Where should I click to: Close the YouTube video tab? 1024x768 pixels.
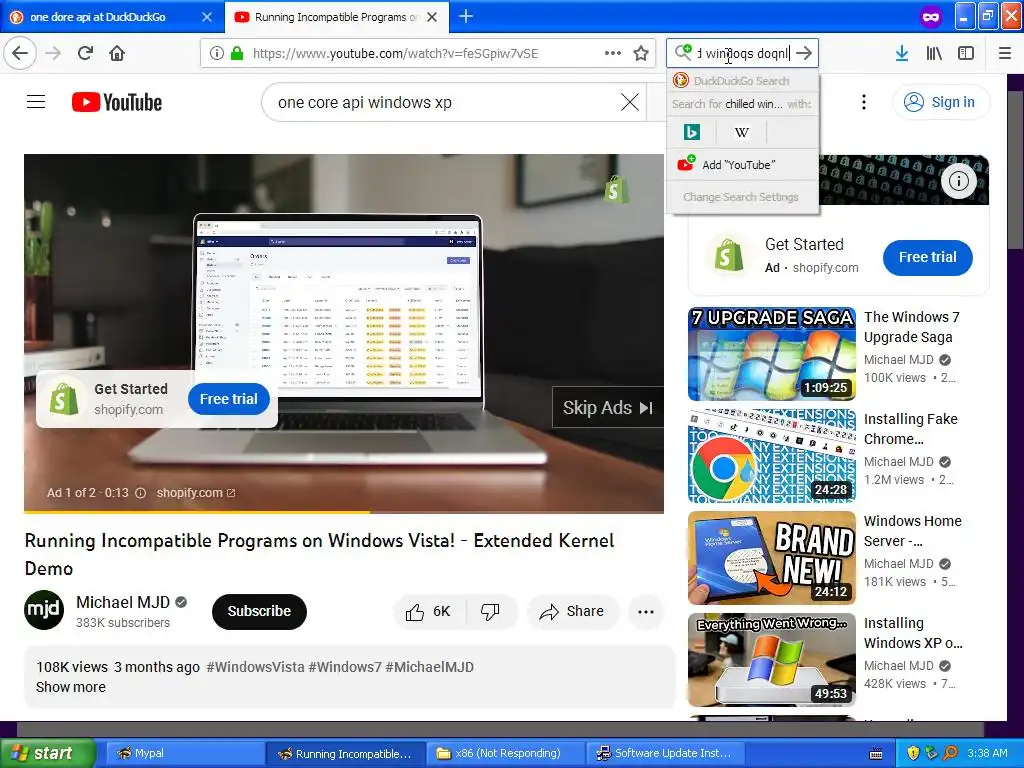tap(432, 17)
